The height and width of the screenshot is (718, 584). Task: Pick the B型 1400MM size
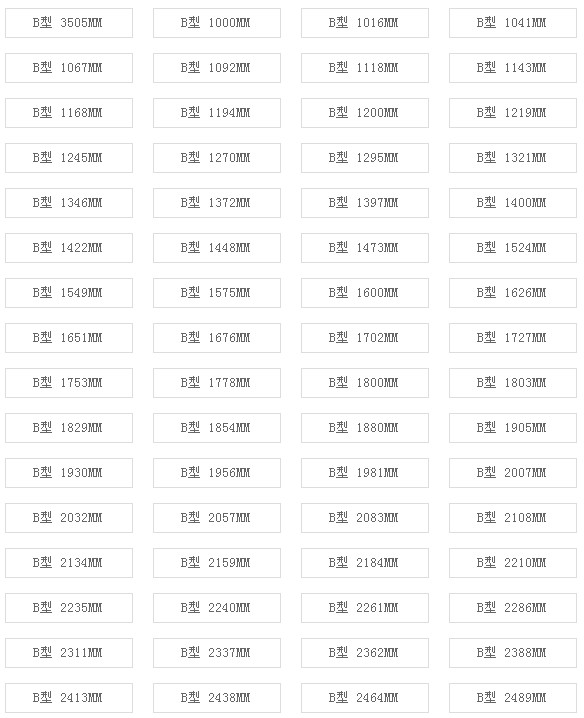pos(513,203)
